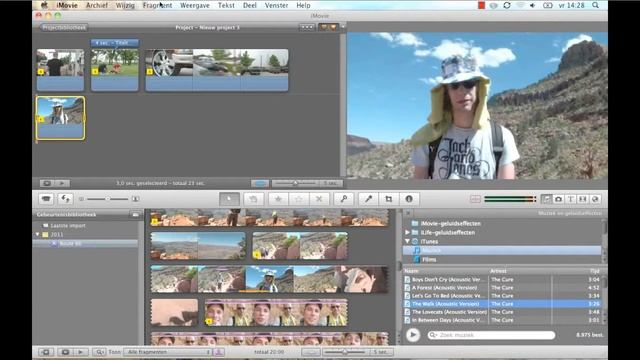Image resolution: width=640 pixels, height=360 pixels.
Task: Adjust the event browser thumbnail duration slider
Action: (345, 352)
